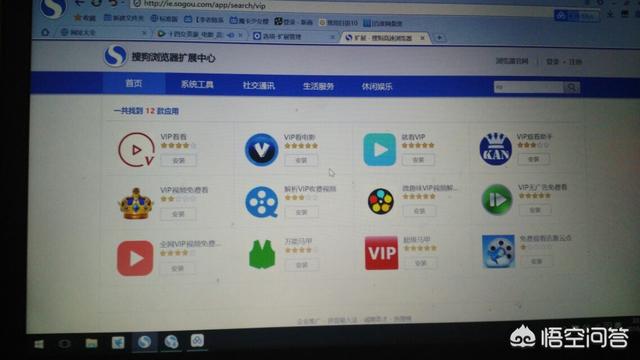Install the colorful dotted circle extension

pyautogui.click(x=420, y=211)
